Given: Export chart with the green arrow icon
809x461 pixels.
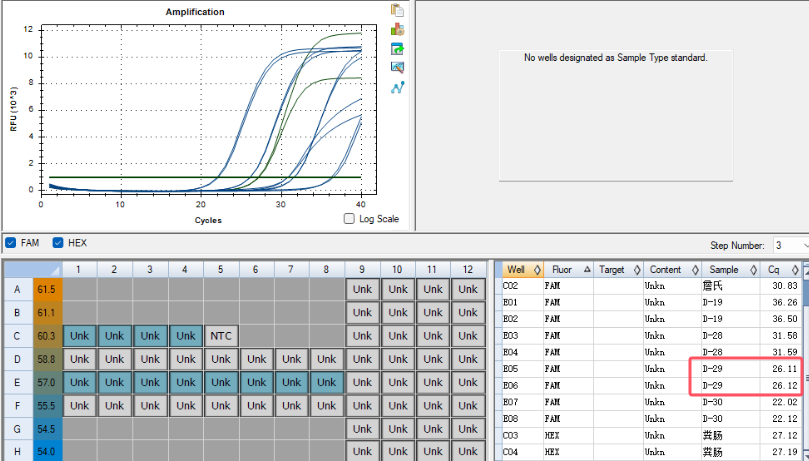Looking at the screenshot, I should coord(397,48).
